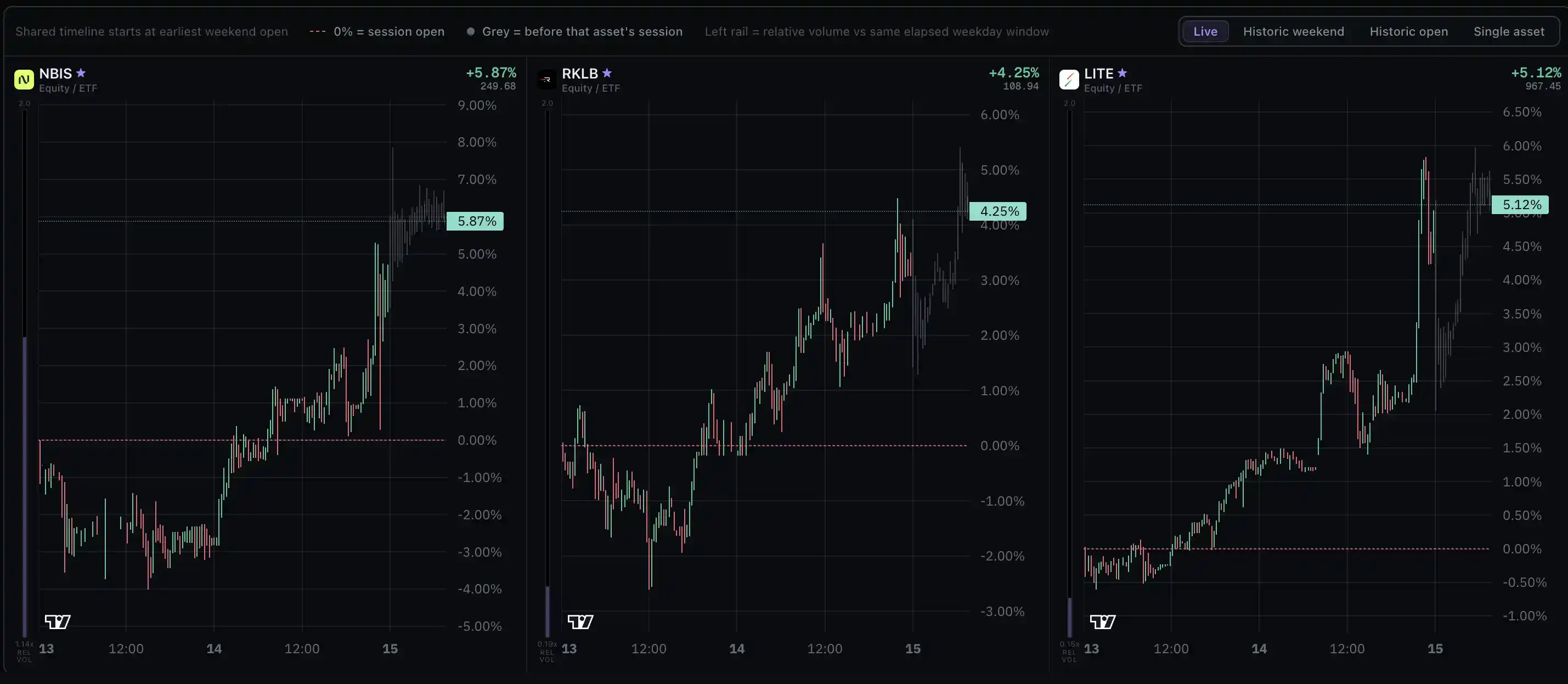Toggle the favorite star next to NBIS
The height and width of the screenshot is (684, 1568).
(81, 73)
